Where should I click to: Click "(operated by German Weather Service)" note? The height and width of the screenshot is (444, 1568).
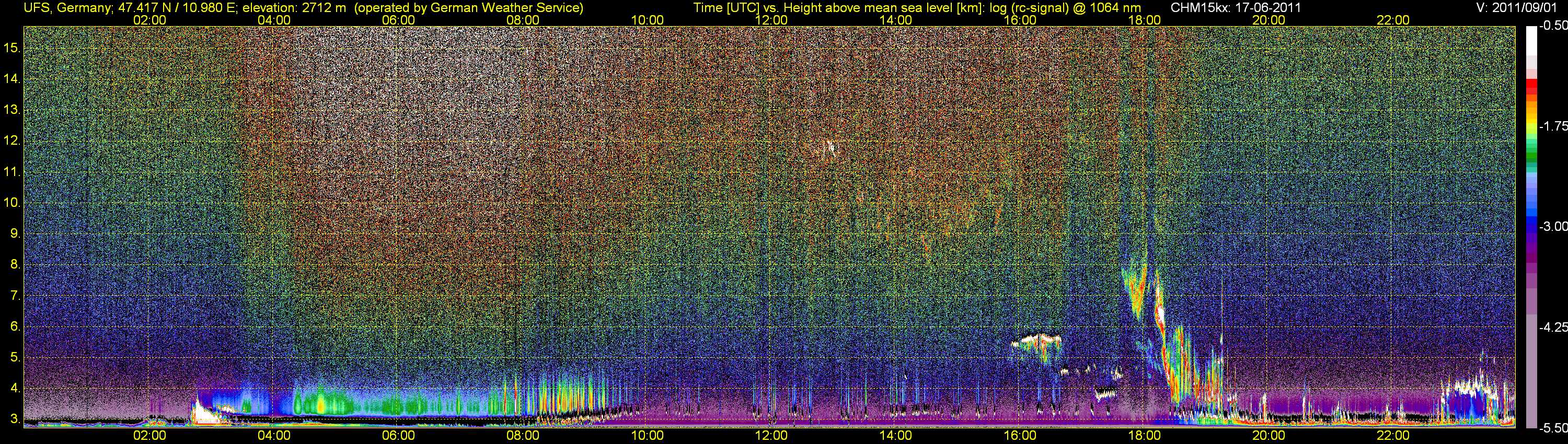tap(469, 8)
